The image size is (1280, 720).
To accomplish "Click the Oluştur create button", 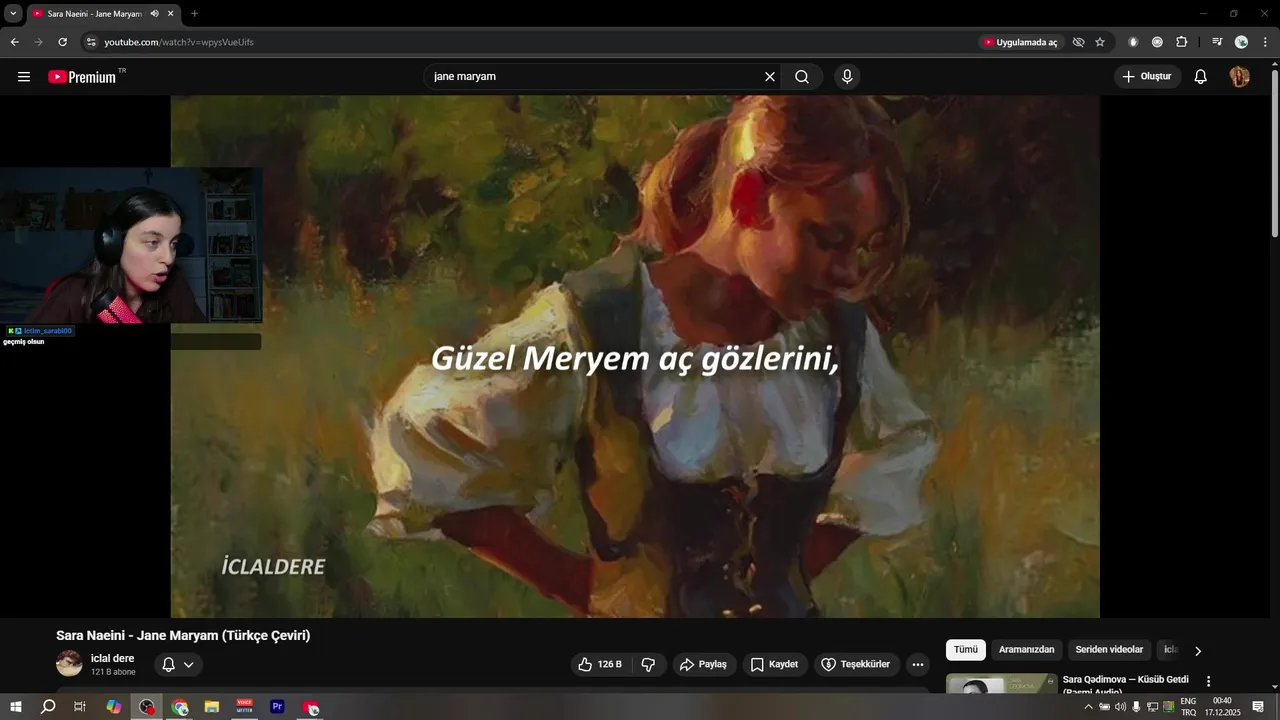I will (1148, 77).
